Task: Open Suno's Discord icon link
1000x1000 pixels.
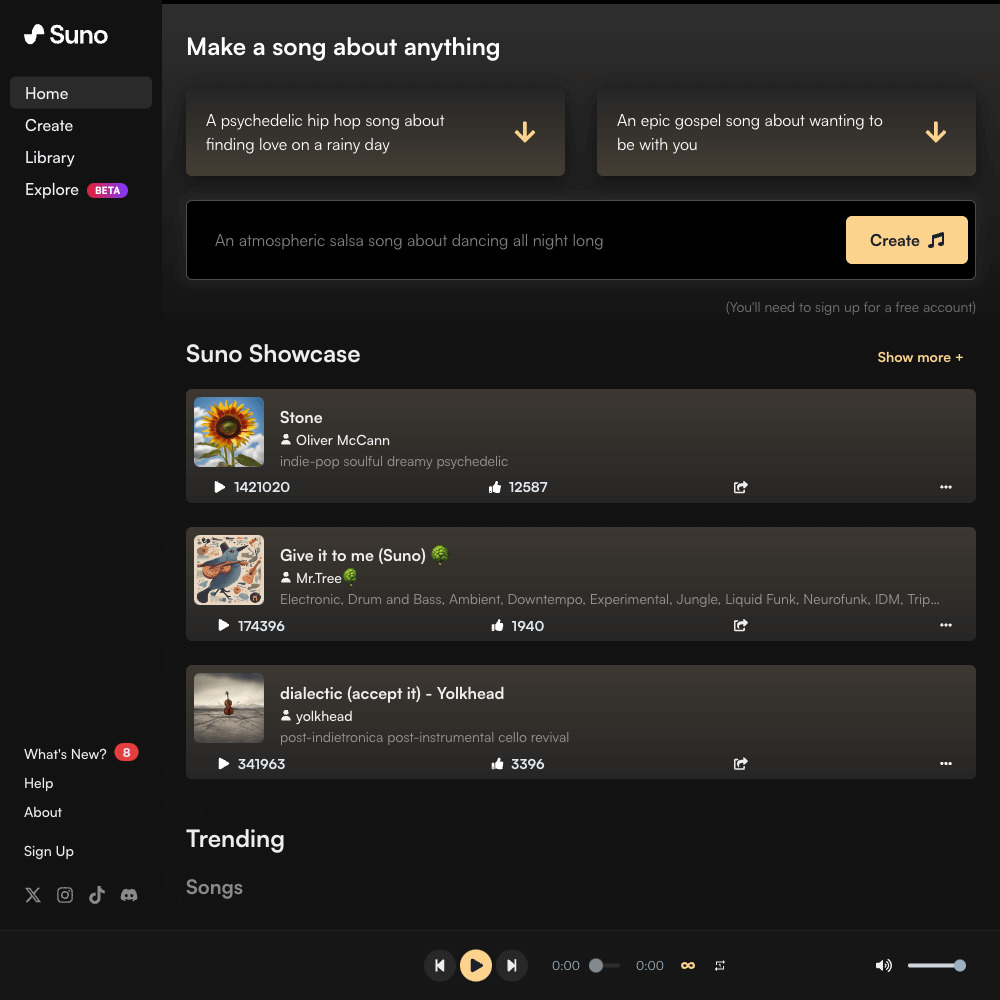Action: point(129,895)
